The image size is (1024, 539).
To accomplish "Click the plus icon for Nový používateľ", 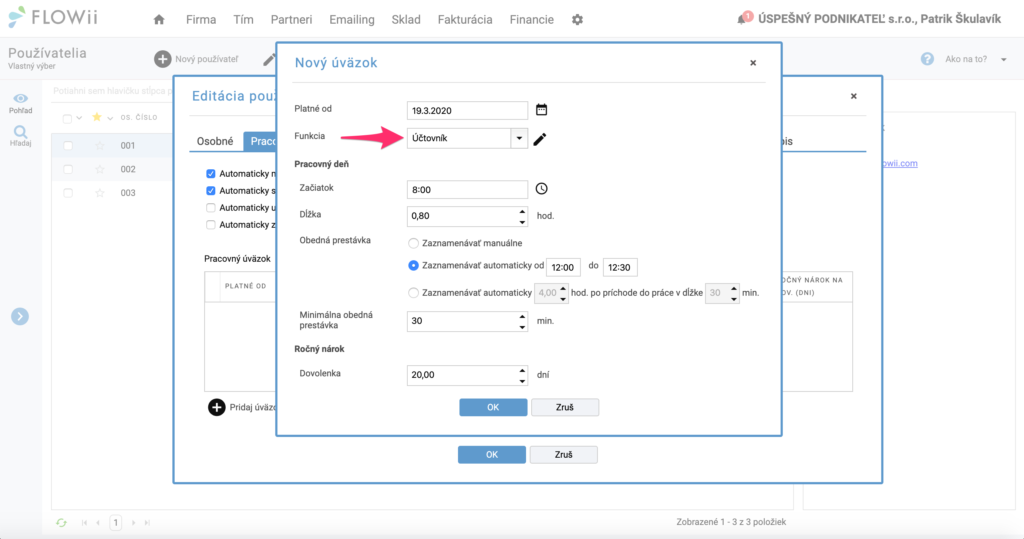I will tap(163, 59).
